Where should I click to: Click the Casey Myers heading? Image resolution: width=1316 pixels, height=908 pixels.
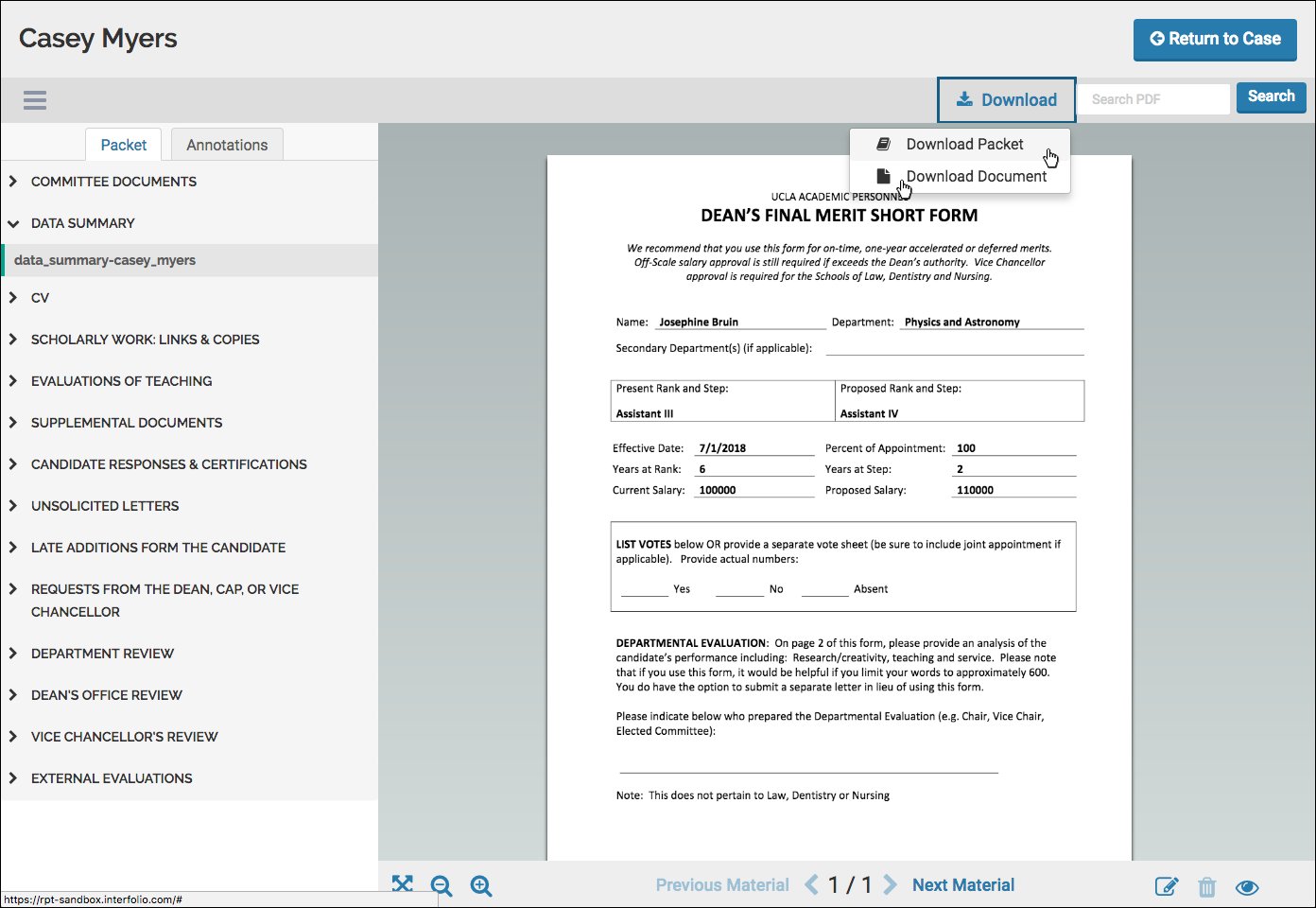98,39
